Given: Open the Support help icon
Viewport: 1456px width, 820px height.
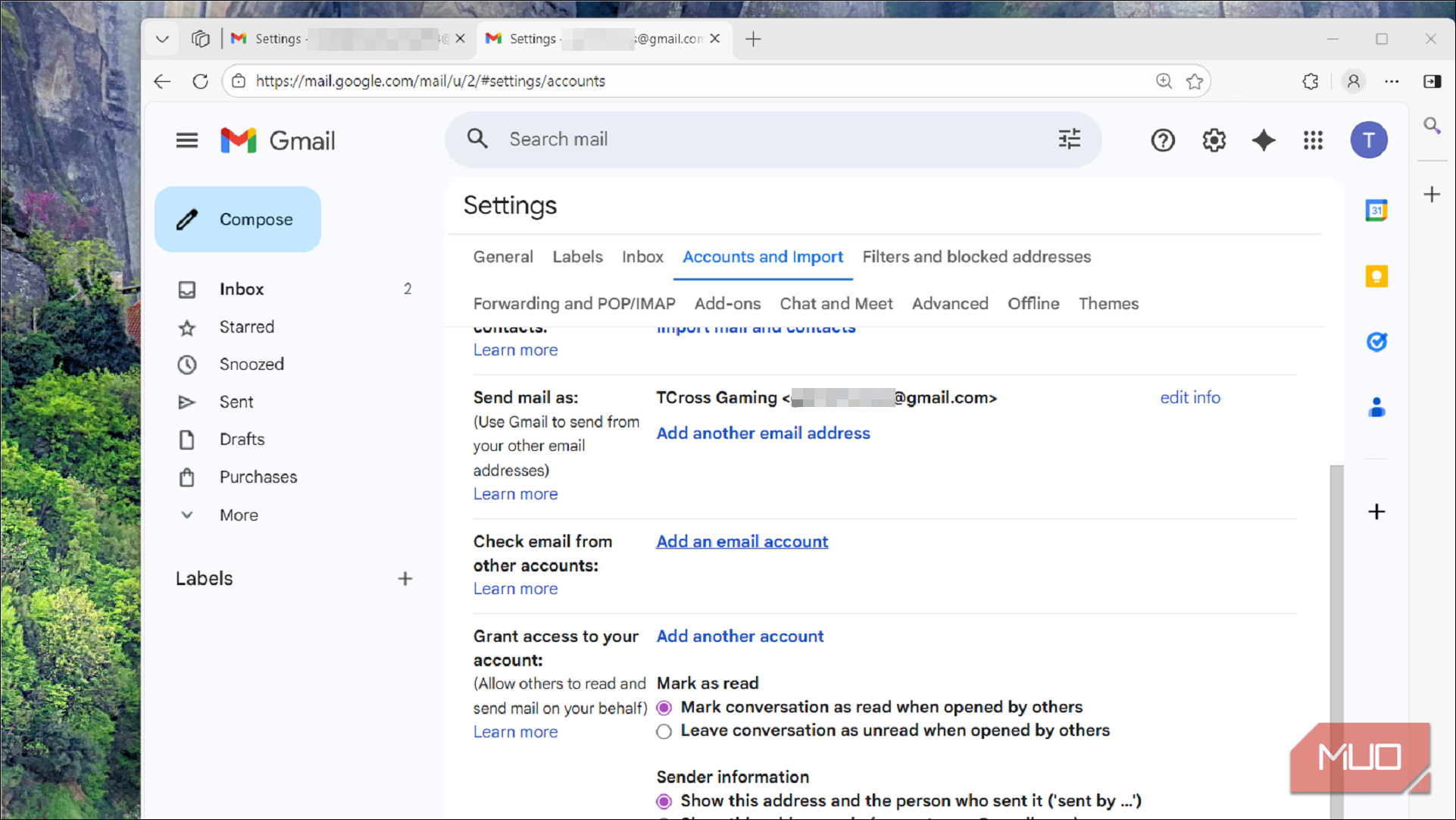Looking at the screenshot, I should coord(1162,140).
